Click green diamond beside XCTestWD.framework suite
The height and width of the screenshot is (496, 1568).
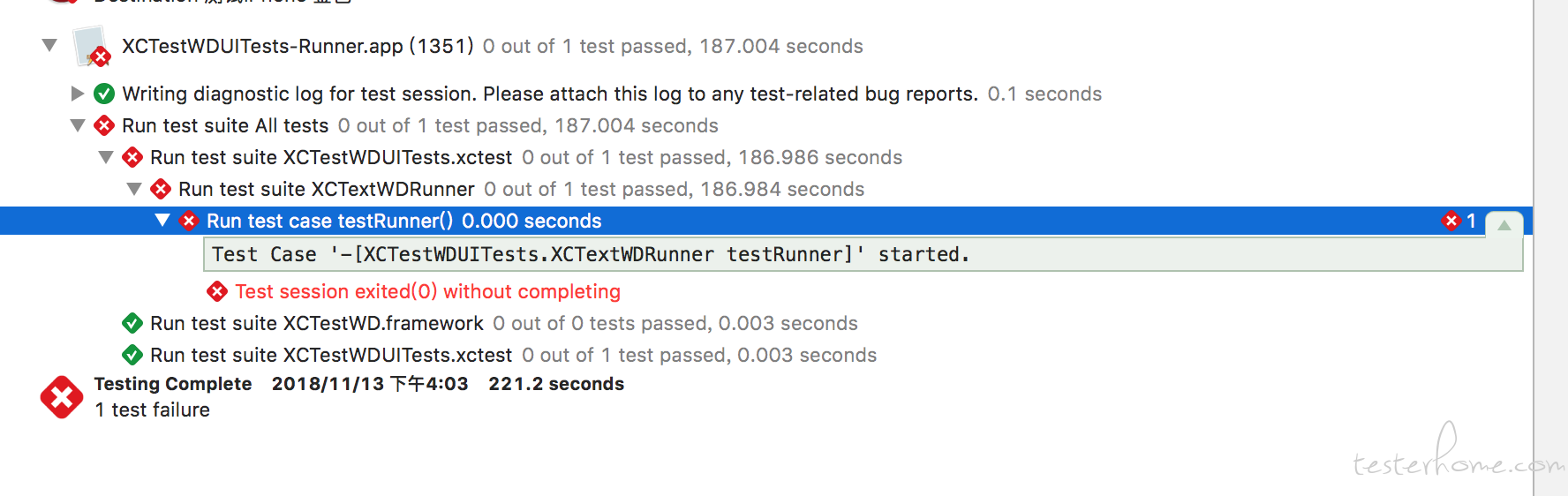[x=132, y=323]
